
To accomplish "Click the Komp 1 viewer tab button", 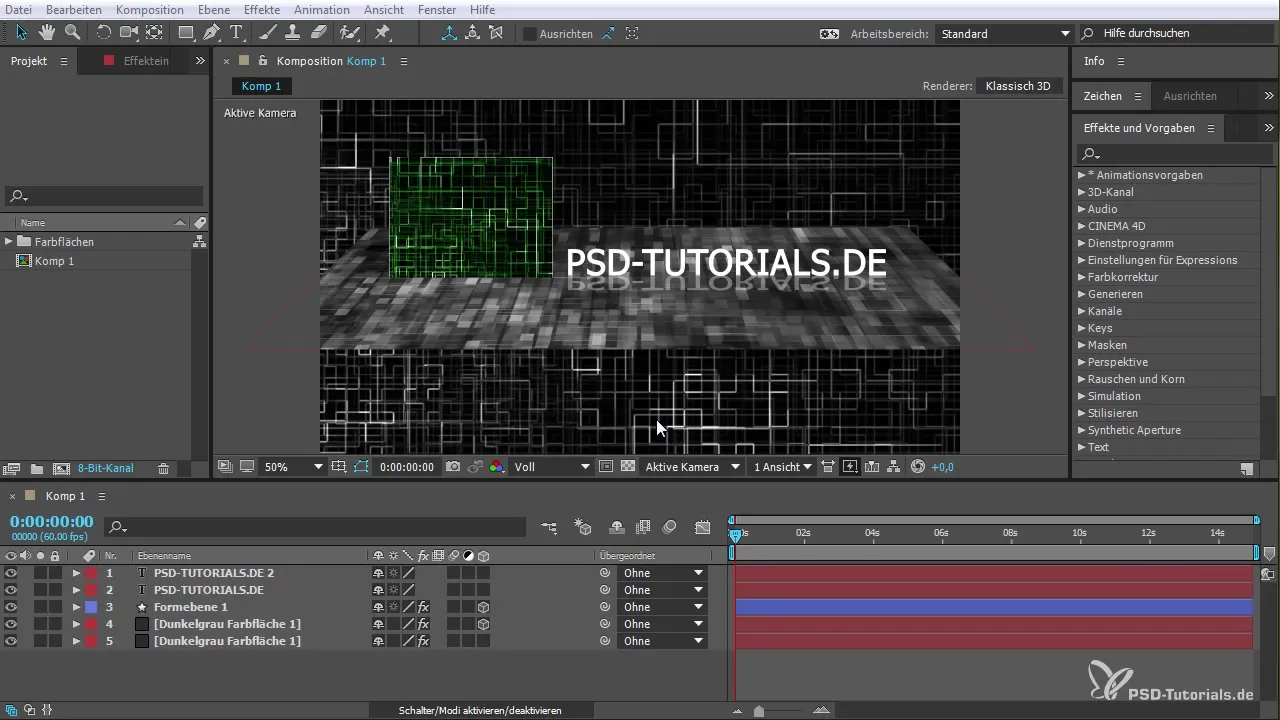I will coord(261,86).
